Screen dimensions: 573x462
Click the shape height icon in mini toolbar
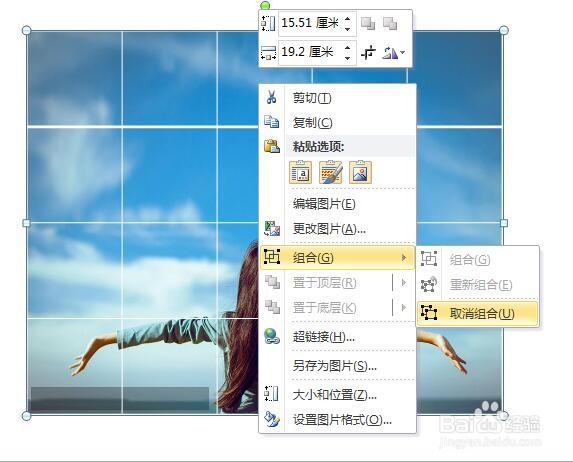268,23
